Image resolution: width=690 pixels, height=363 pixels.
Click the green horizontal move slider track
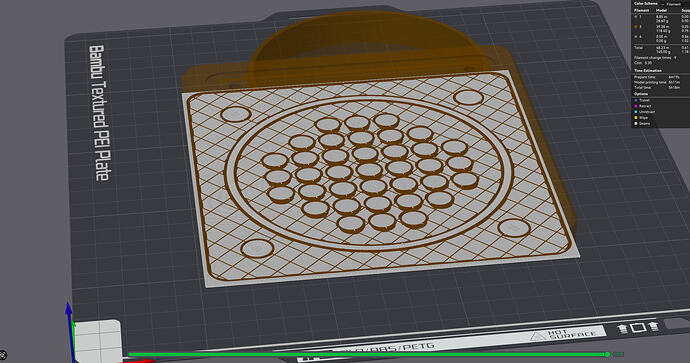coord(367,354)
